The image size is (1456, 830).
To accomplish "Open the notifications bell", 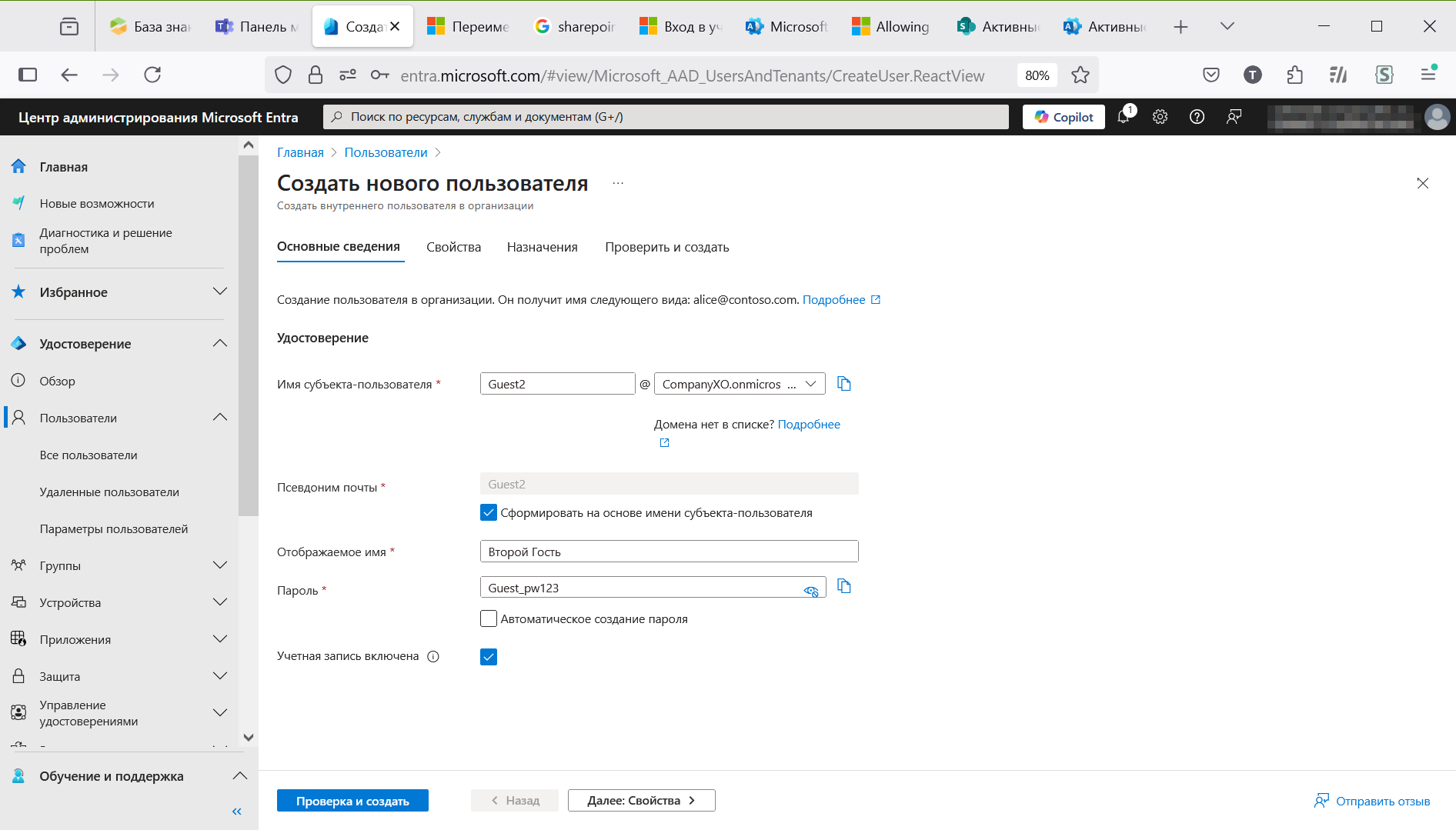I will pos(1124,117).
